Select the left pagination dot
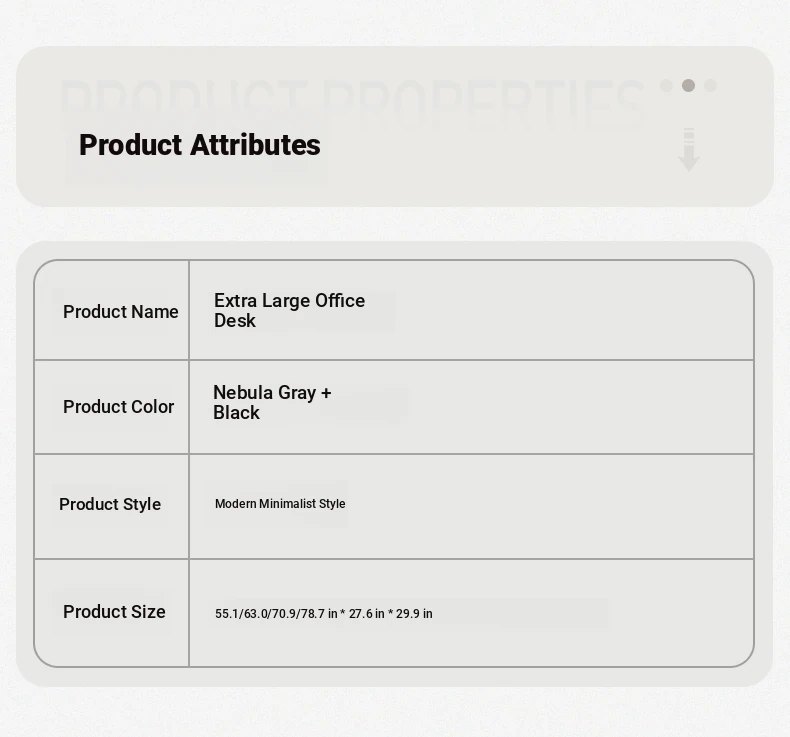The image size is (790, 737). [666, 86]
